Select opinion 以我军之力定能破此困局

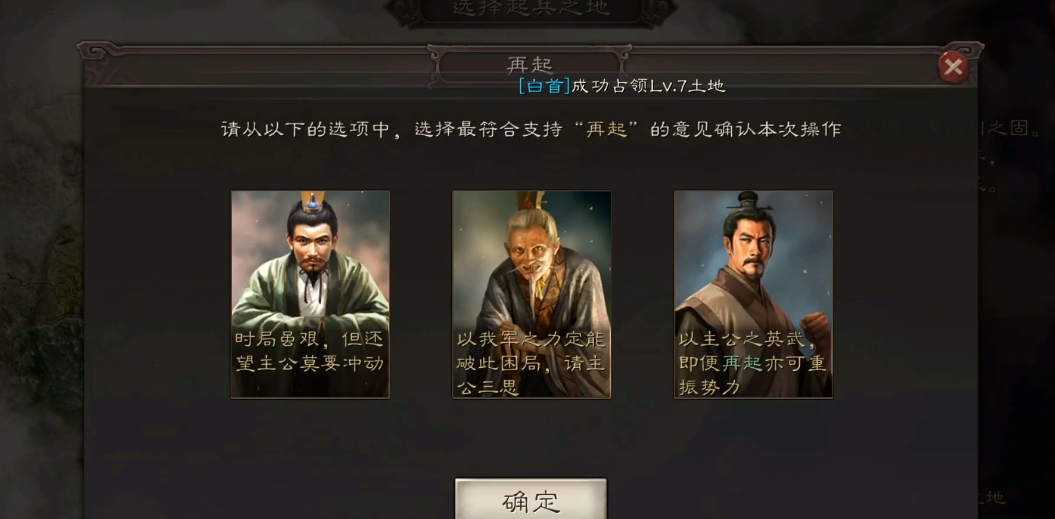click(x=532, y=363)
